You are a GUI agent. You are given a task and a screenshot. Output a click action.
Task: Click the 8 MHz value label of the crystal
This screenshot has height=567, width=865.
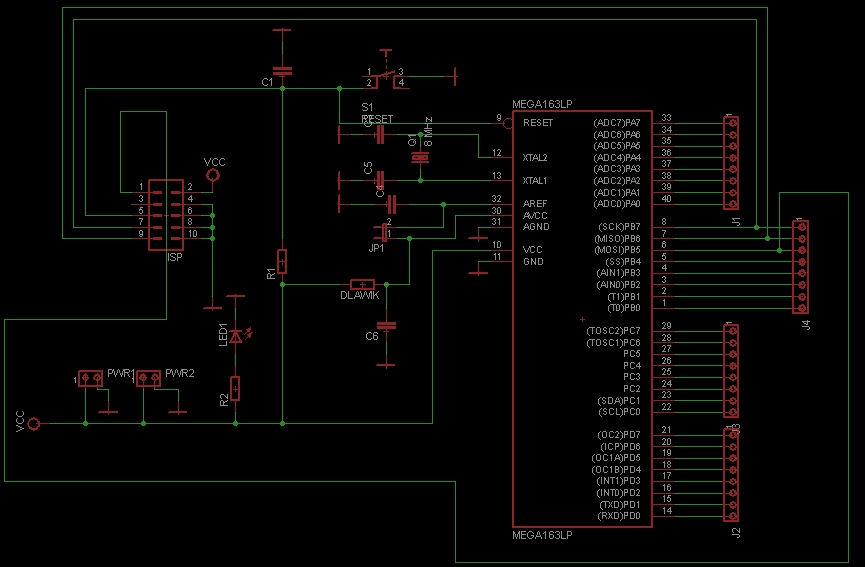point(429,131)
